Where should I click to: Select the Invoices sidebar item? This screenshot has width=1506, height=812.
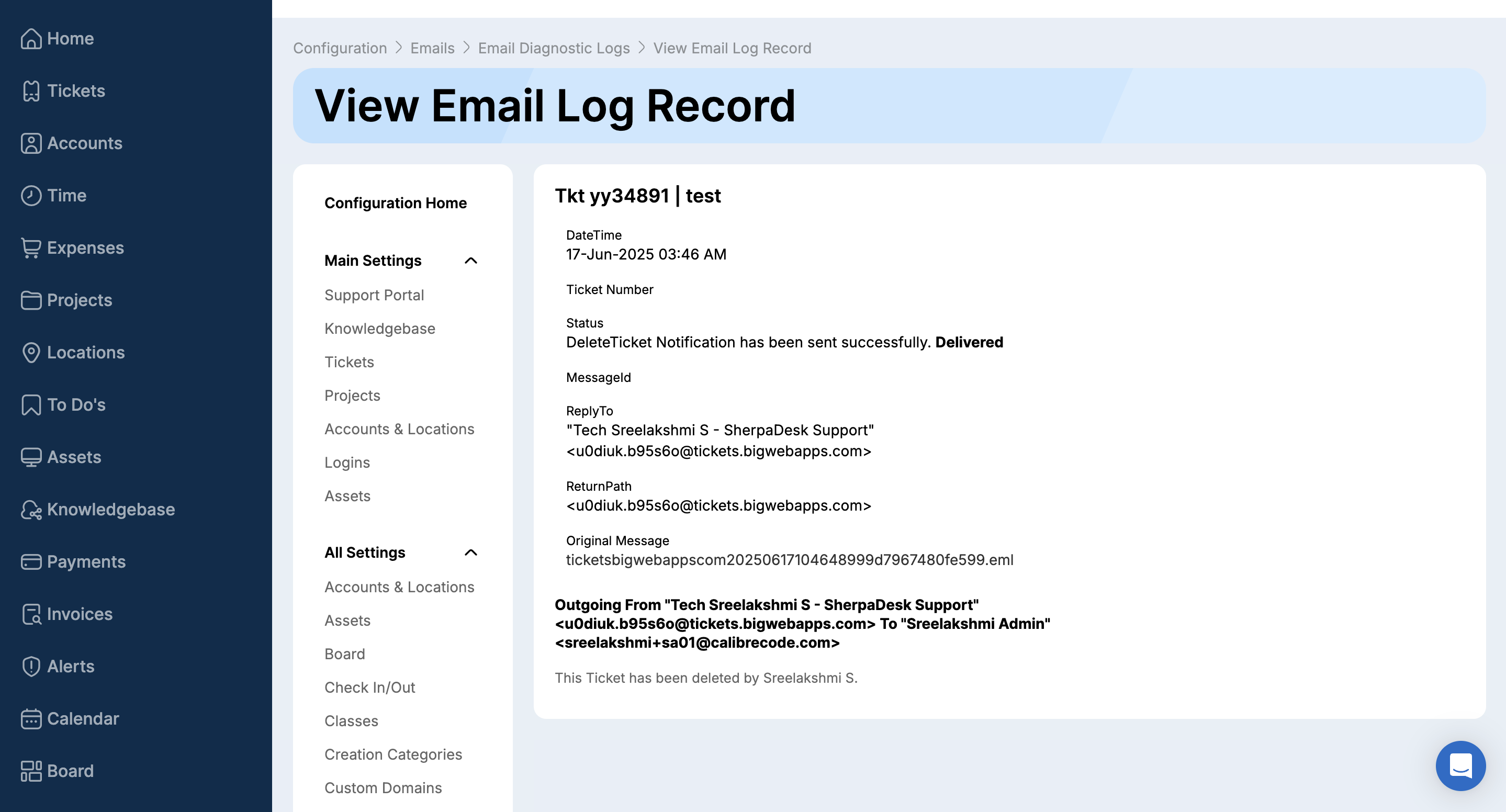80,614
